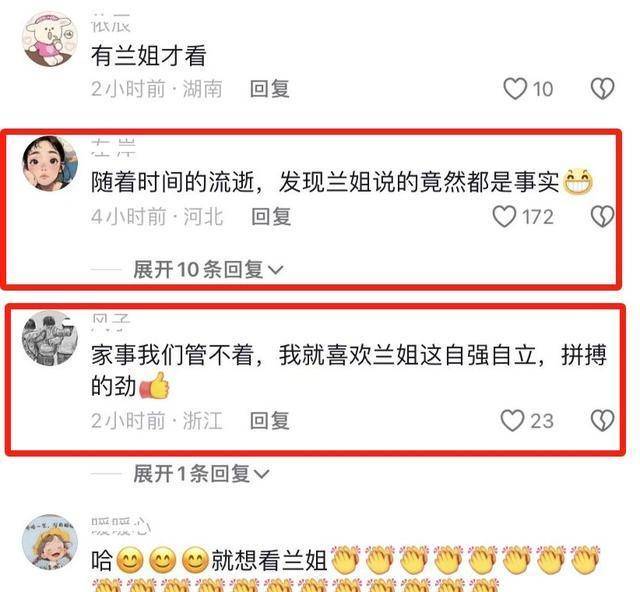Screen dimensions: 640x592
Task: Dislike the comment from 湖南
Action: (602, 89)
